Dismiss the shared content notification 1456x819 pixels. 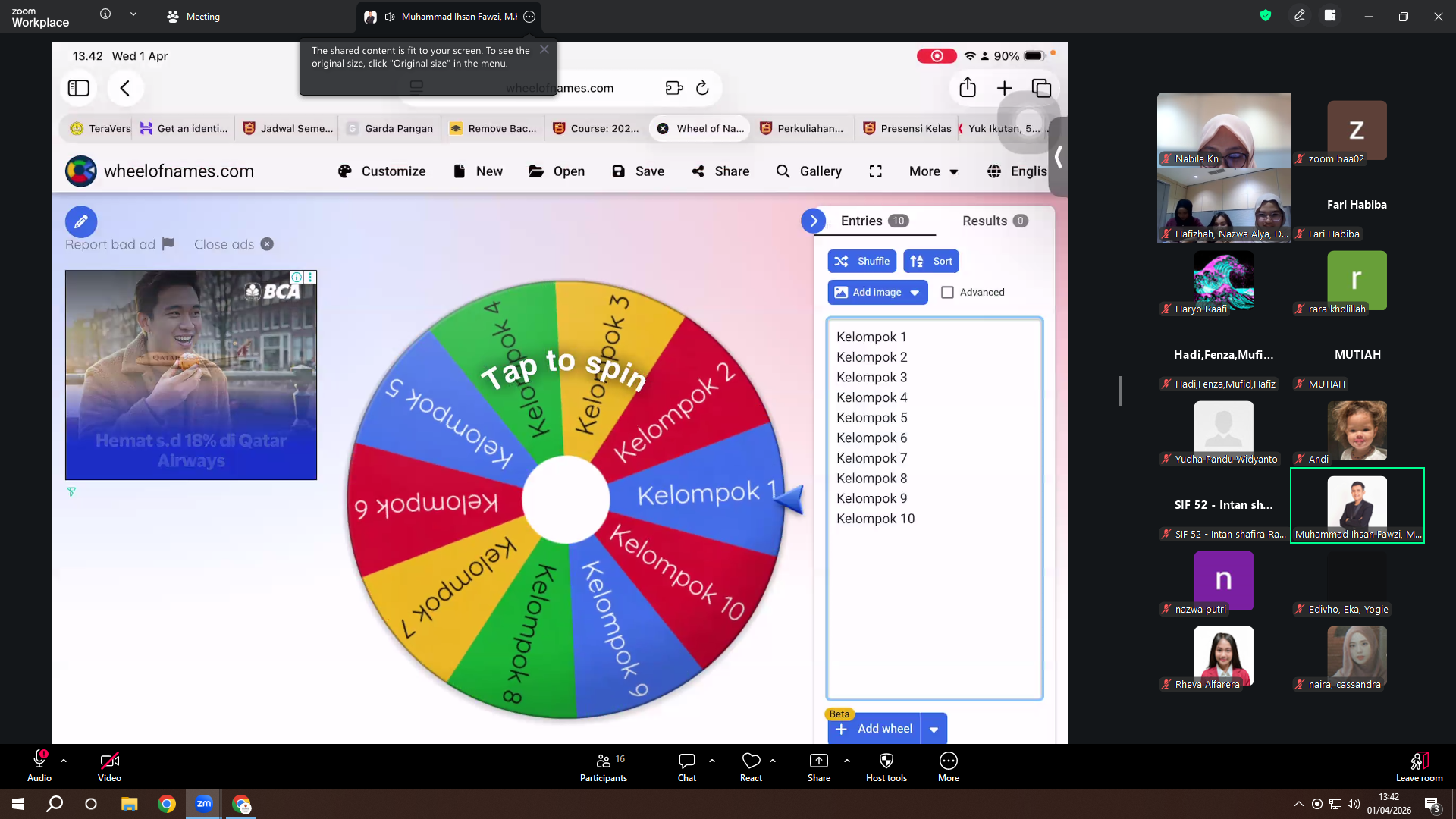[544, 49]
